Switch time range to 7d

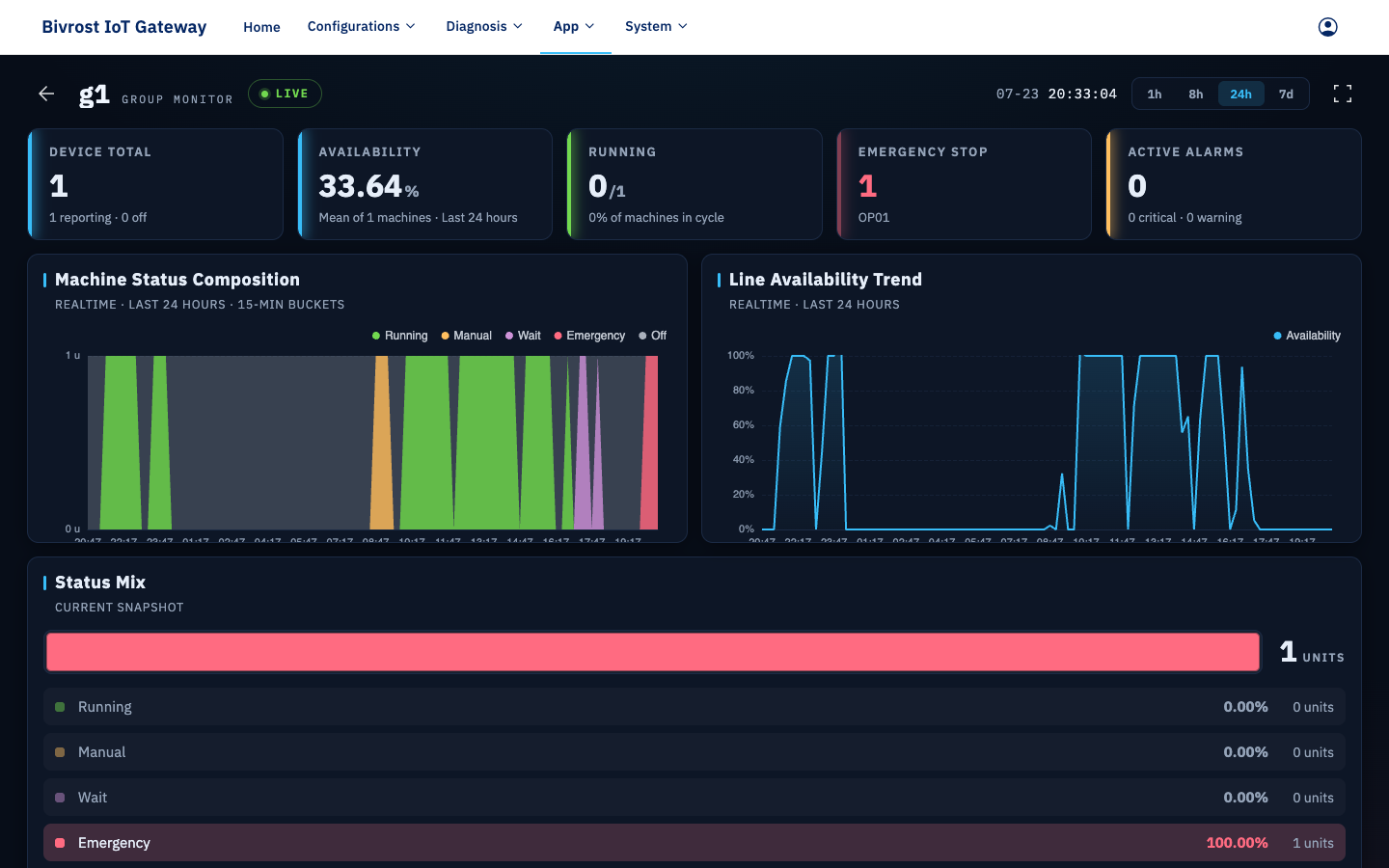click(1286, 94)
